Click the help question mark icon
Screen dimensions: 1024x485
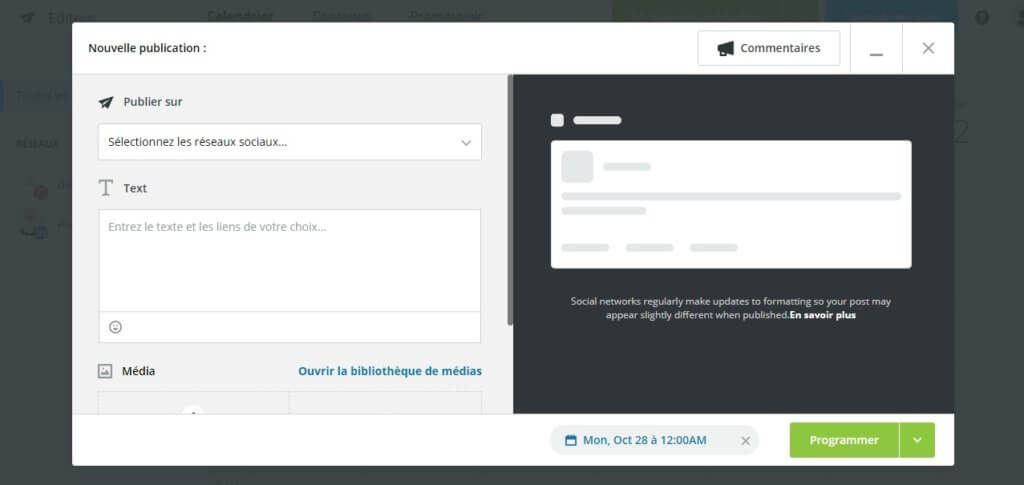pos(982,17)
